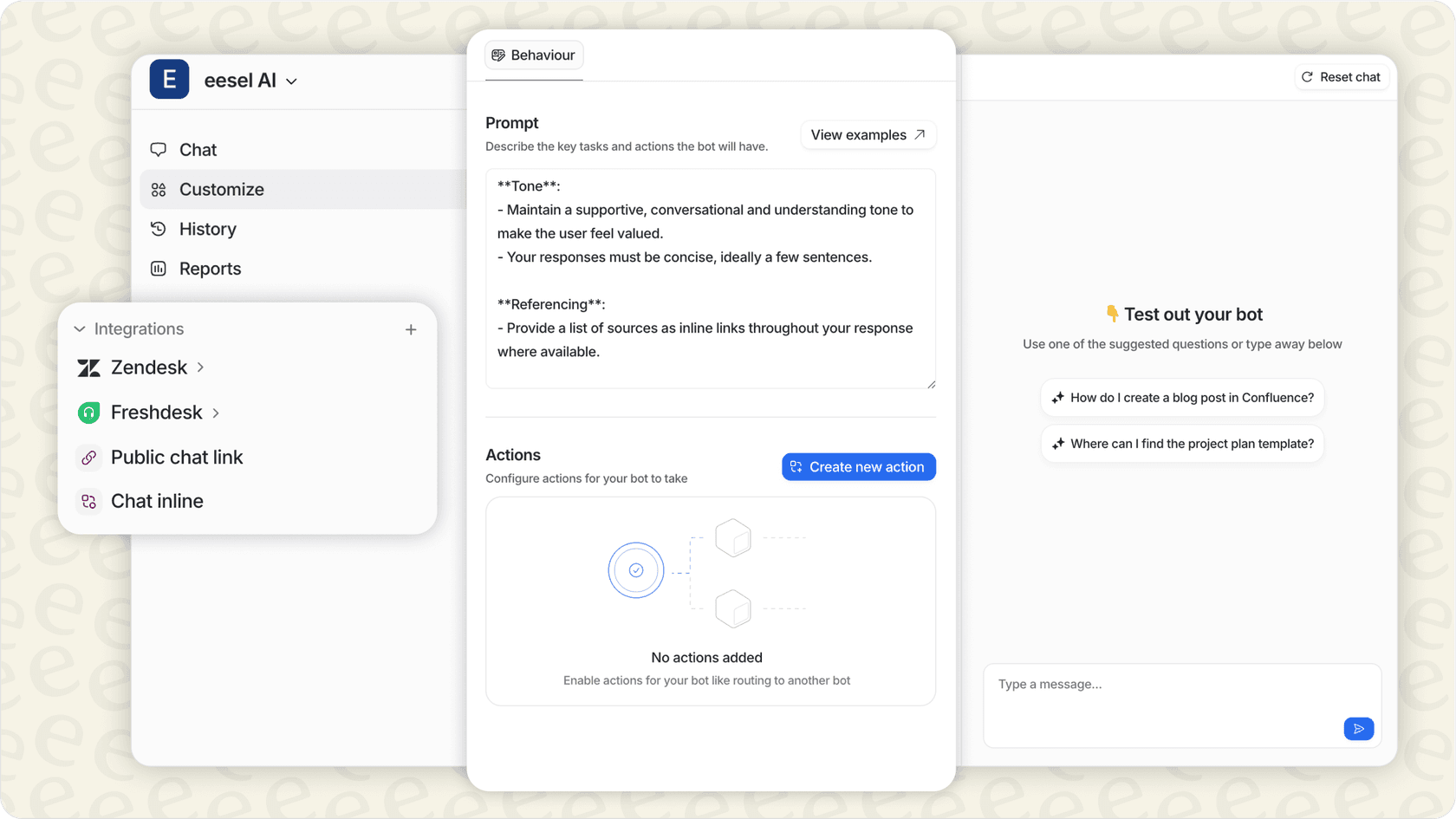Select the Chat speech bubble icon
The image size is (1456, 819).
tap(159, 149)
